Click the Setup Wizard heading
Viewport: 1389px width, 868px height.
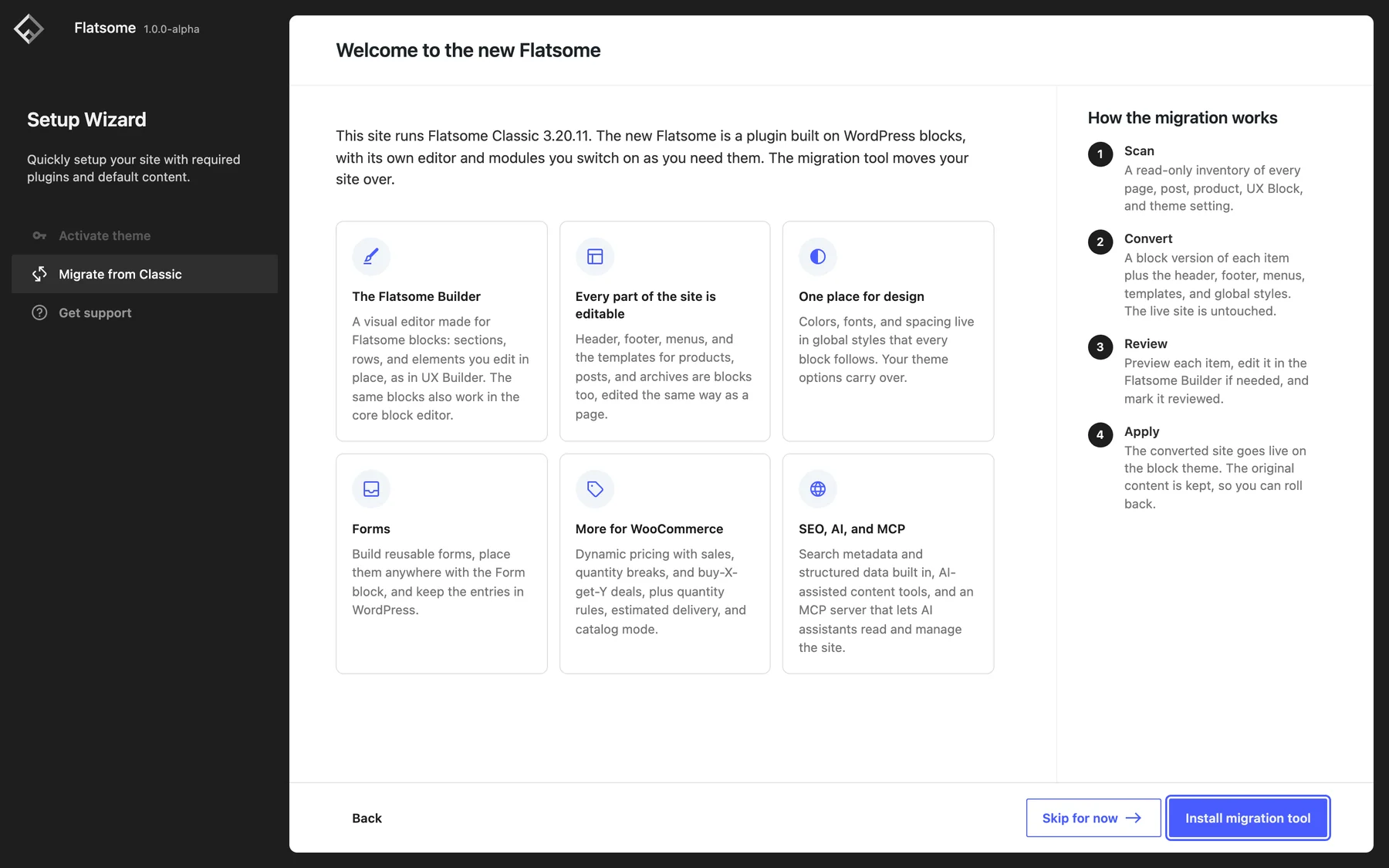86,120
